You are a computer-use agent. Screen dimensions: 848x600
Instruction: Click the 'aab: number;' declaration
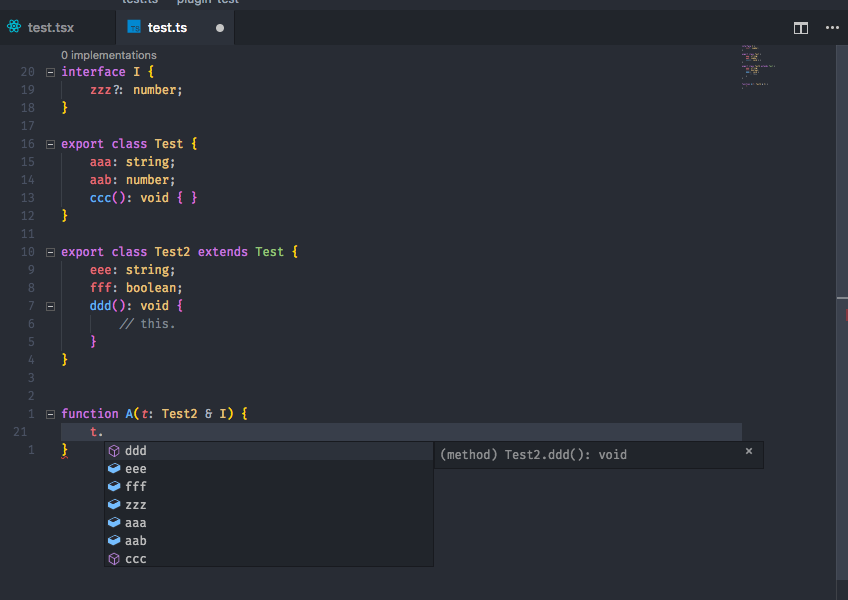(132, 180)
